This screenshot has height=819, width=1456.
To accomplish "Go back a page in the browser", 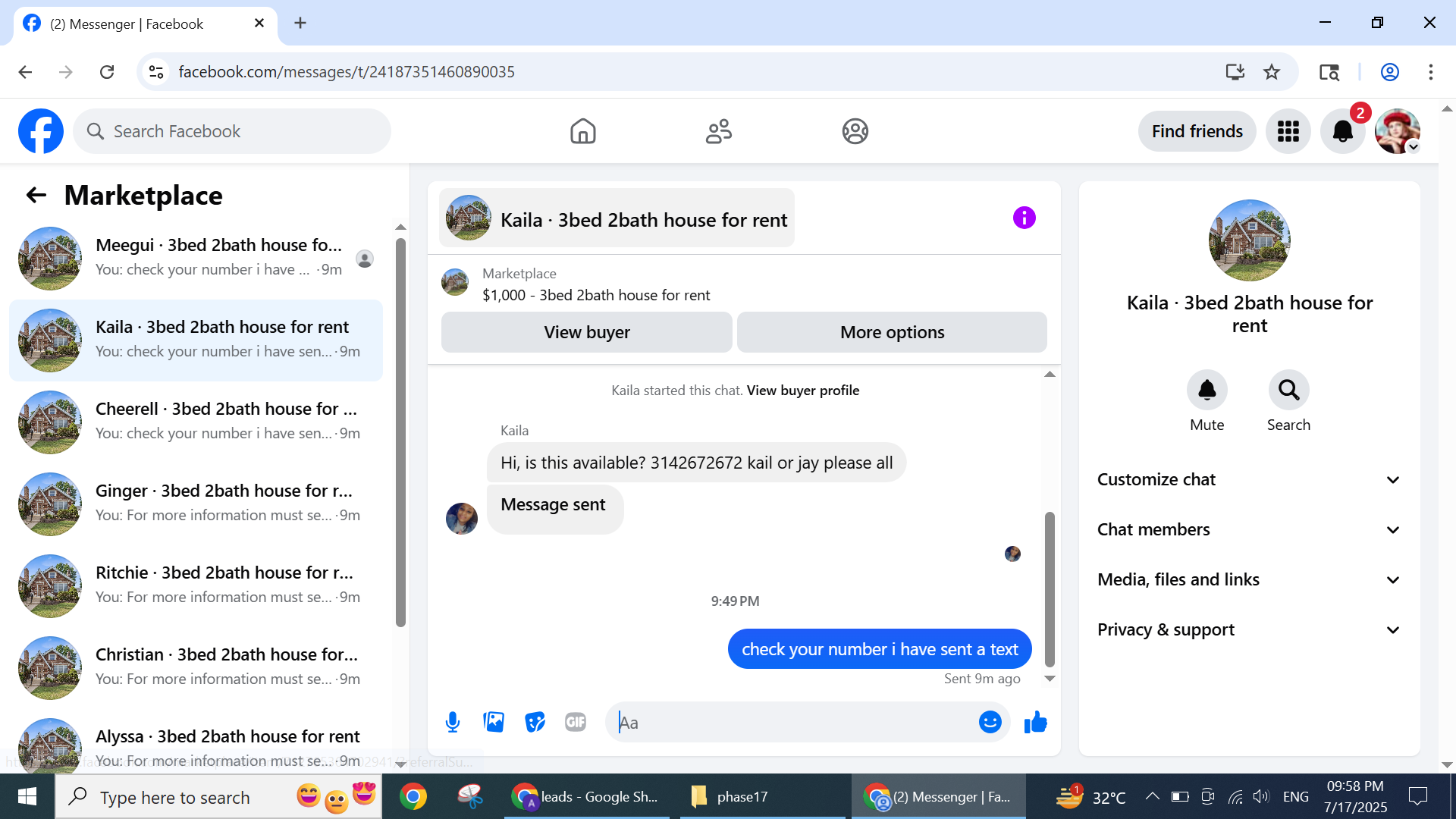I will (25, 72).
